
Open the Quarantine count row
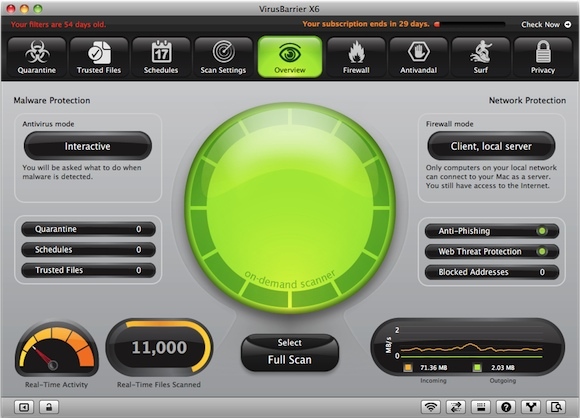pos(88,229)
